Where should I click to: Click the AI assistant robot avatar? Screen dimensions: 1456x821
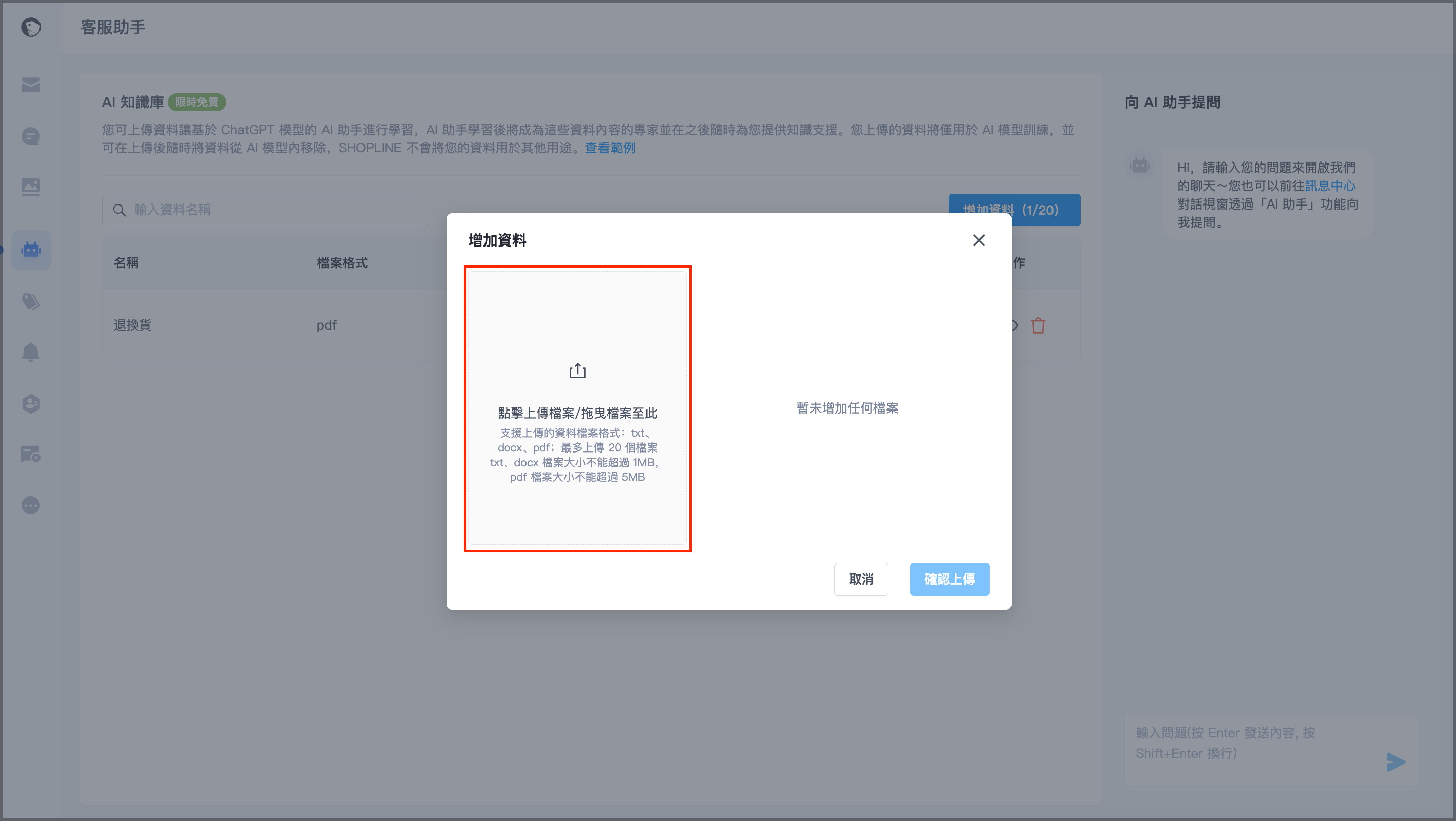click(x=1140, y=165)
